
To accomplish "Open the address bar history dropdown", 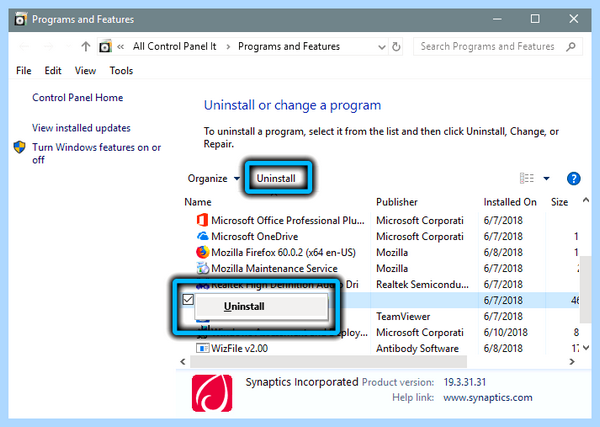I will [382, 47].
